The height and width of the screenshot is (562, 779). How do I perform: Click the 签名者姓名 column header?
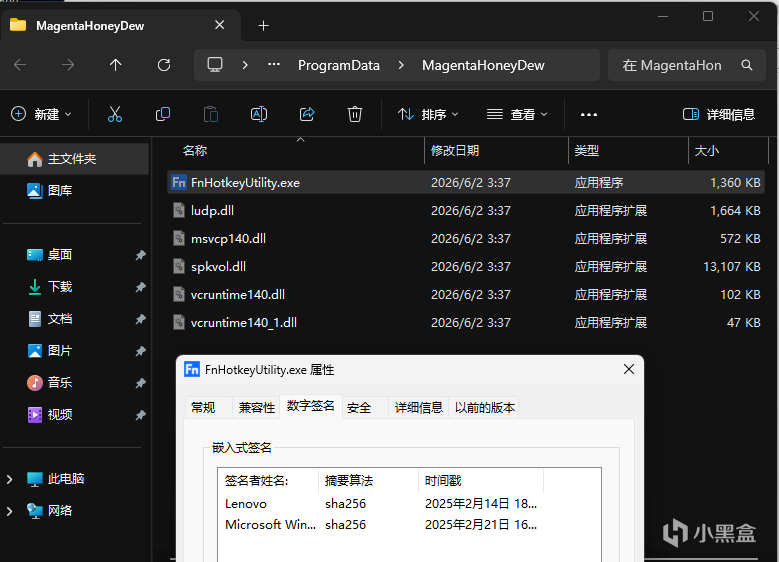tap(268, 481)
